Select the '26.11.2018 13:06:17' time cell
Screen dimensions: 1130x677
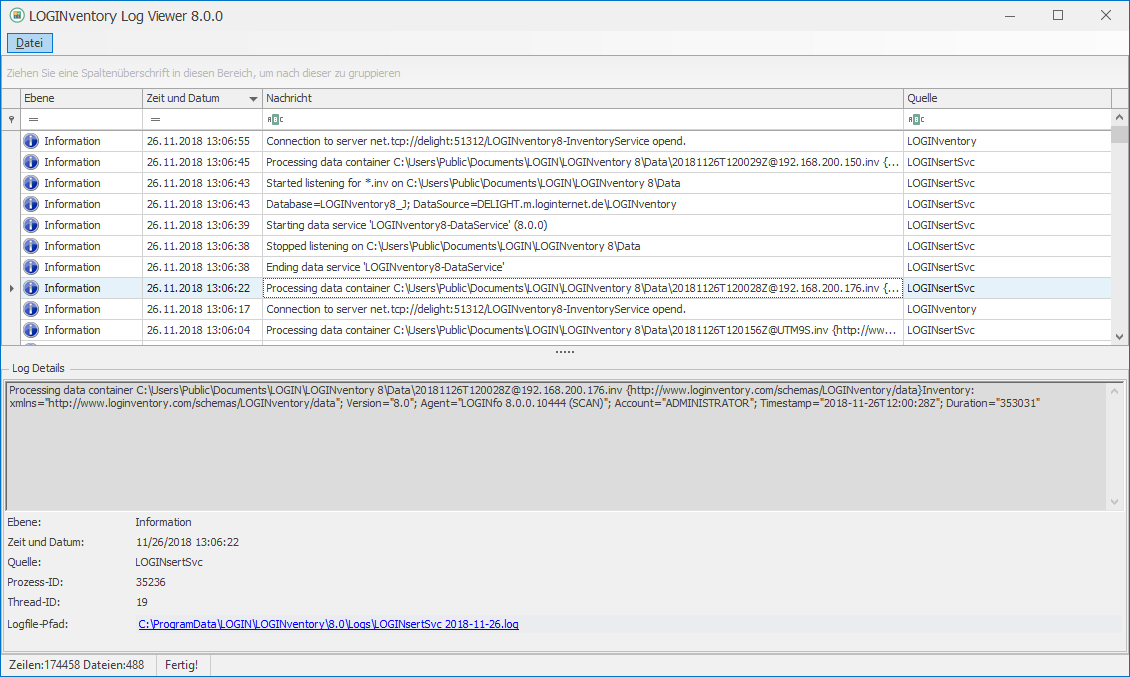pos(202,309)
